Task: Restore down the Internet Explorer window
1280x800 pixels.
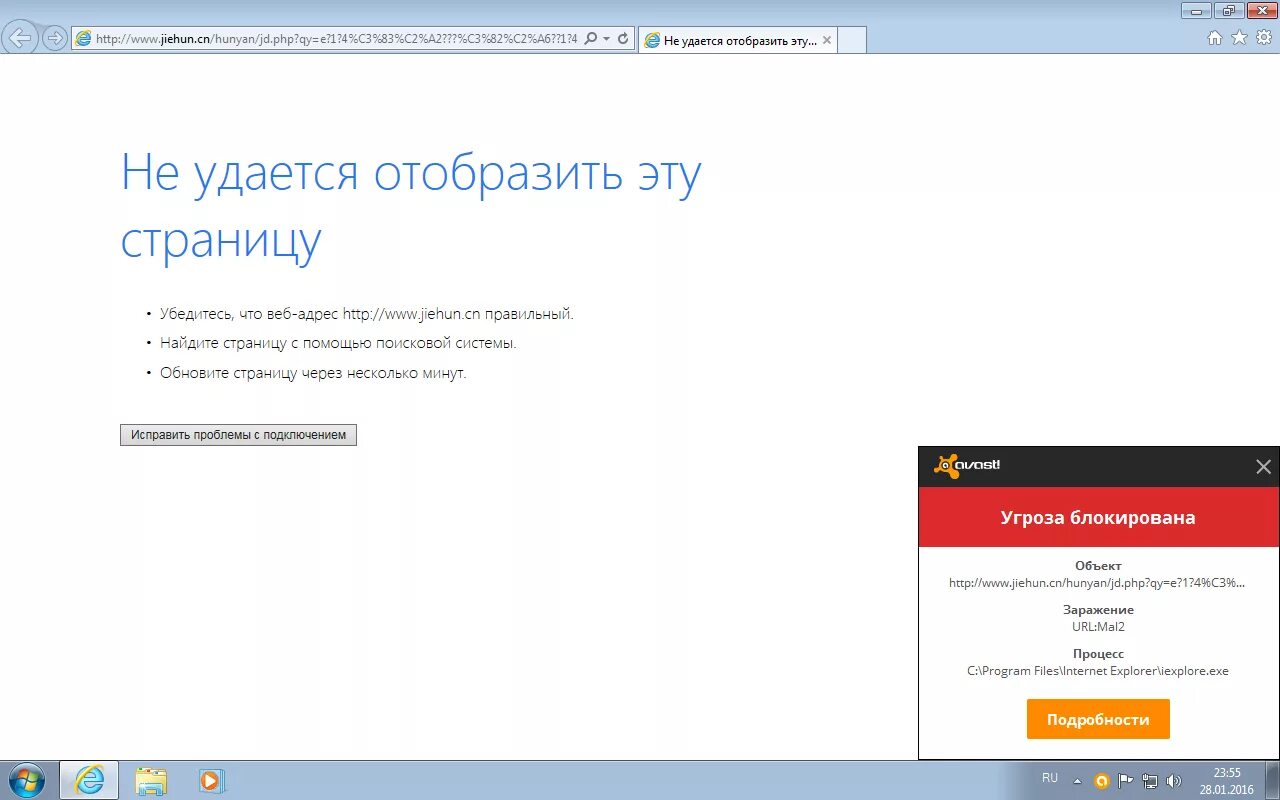Action: coord(1229,10)
